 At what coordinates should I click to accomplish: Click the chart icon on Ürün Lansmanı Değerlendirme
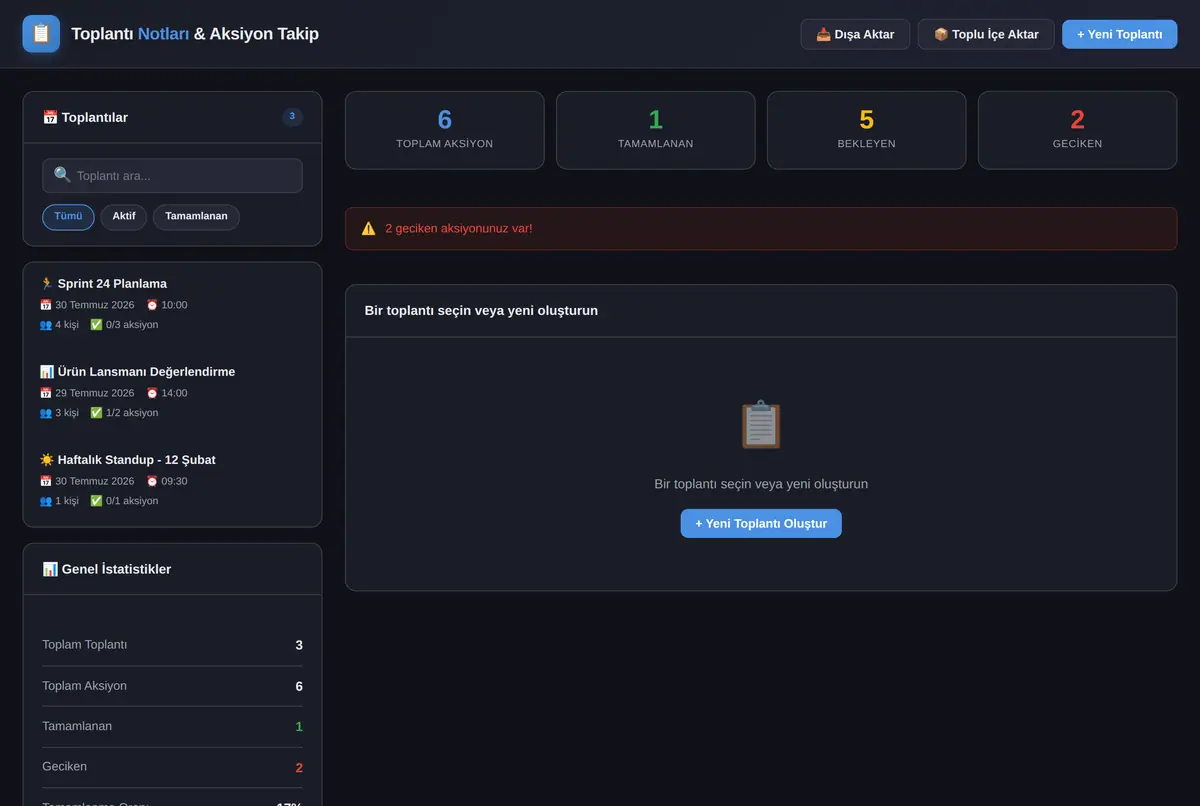[46, 371]
